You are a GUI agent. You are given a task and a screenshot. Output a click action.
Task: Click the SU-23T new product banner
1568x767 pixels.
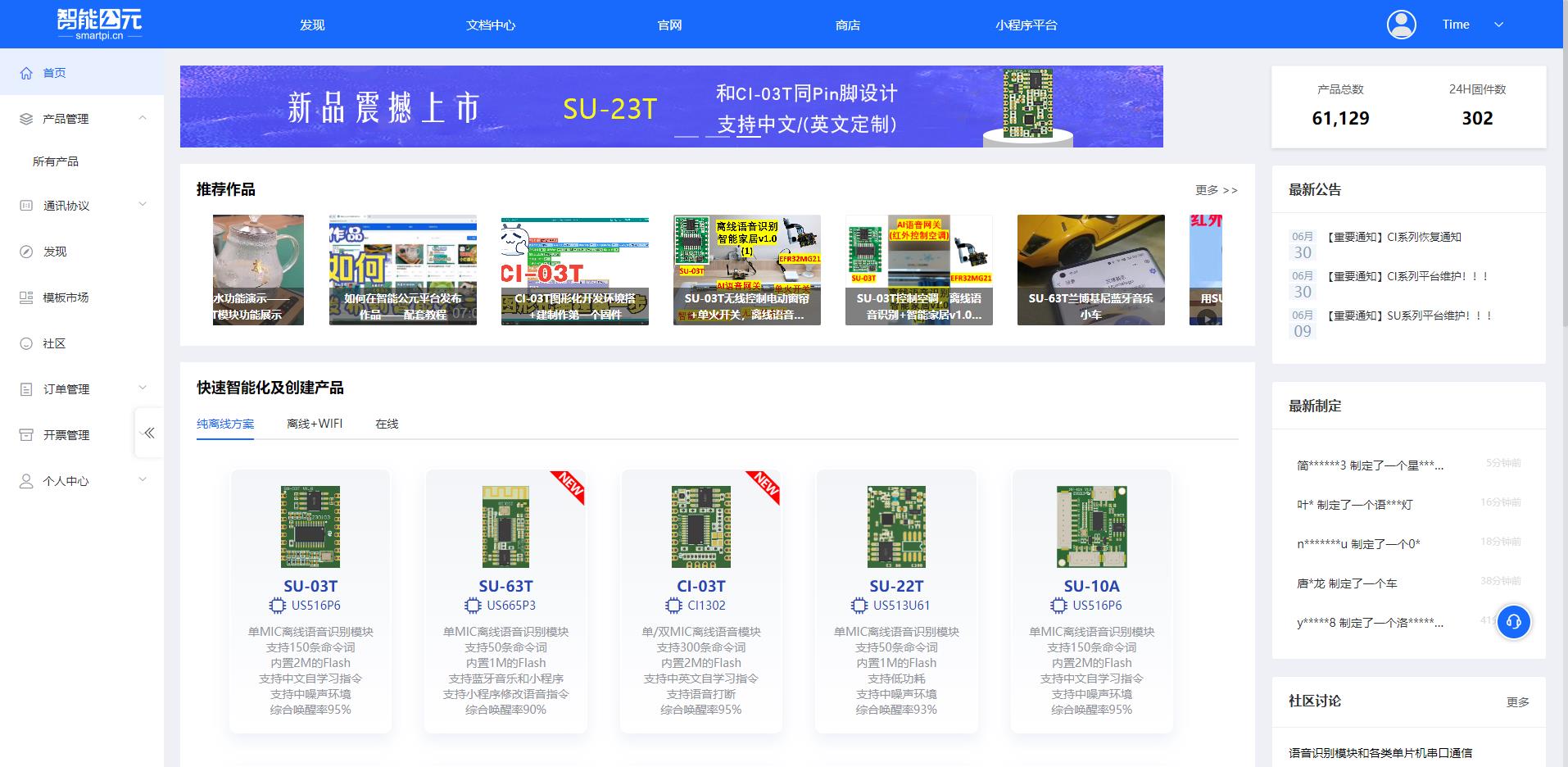point(672,107)
